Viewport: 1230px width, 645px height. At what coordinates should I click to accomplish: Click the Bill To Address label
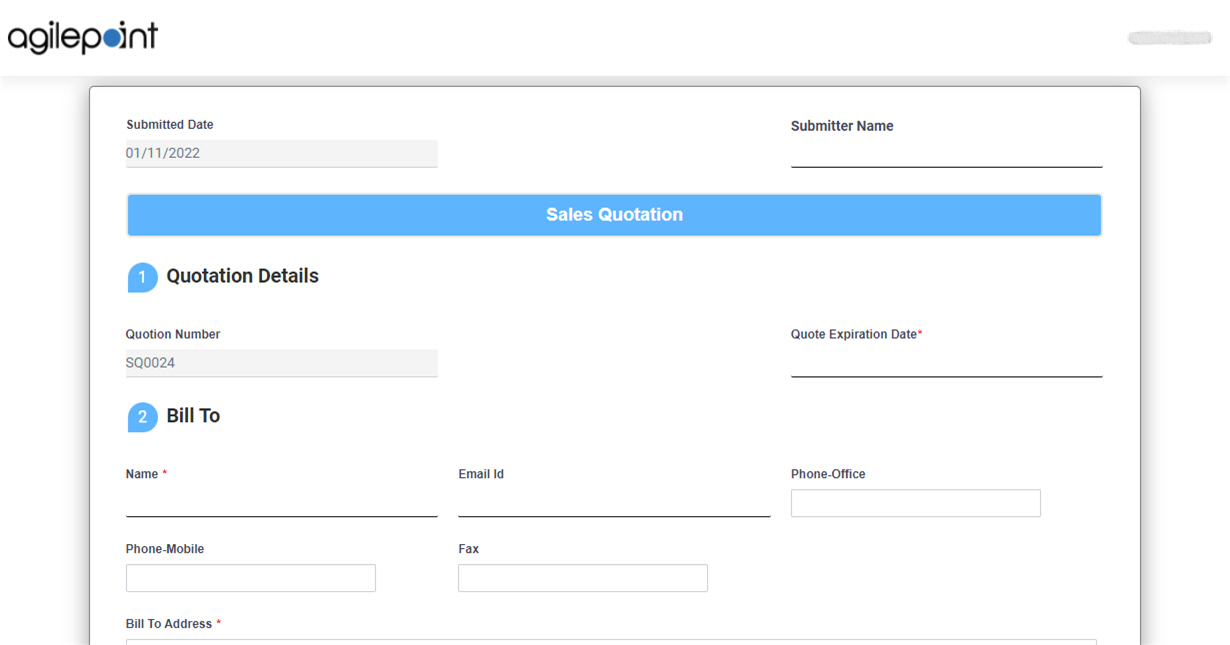pos(173,624)
